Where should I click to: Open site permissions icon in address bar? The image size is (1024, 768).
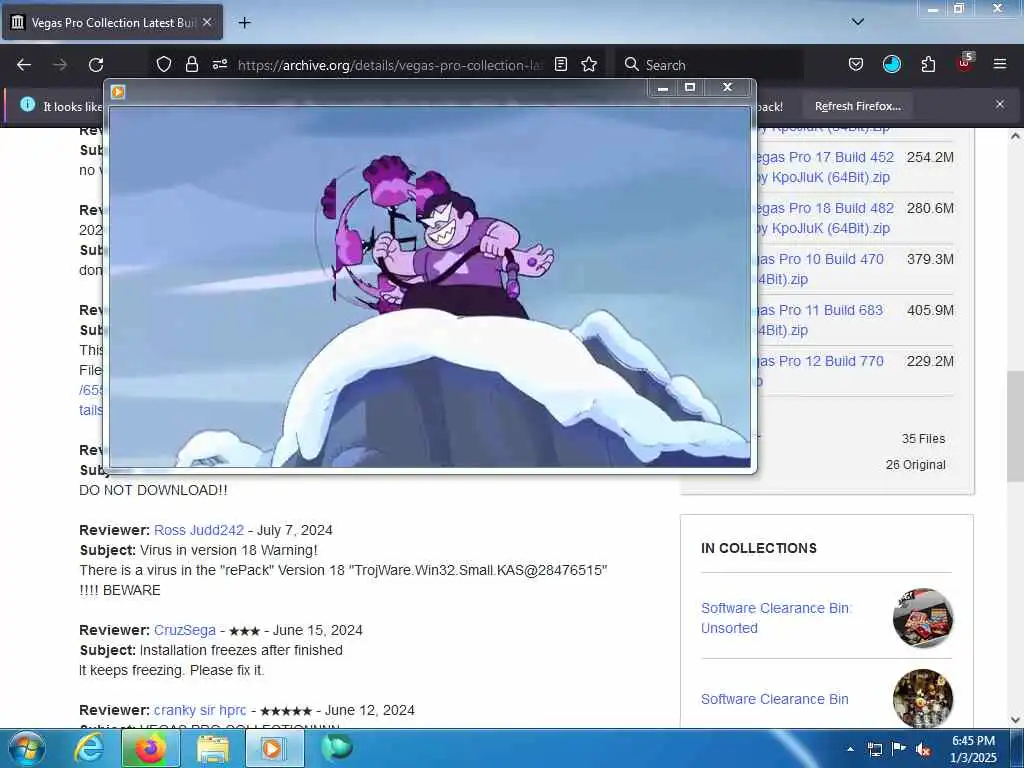219,64
